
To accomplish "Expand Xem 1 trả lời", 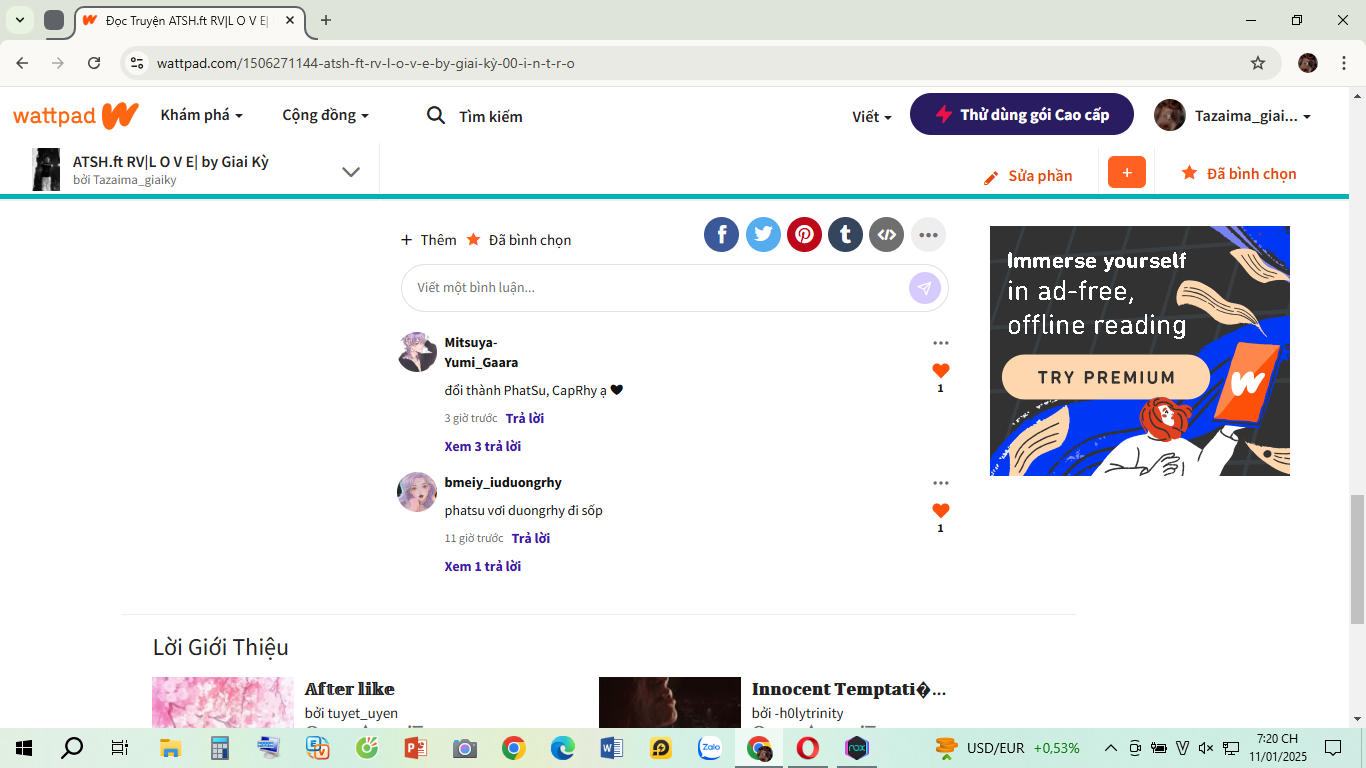I will pyautogui.click(x=483, y=566).
